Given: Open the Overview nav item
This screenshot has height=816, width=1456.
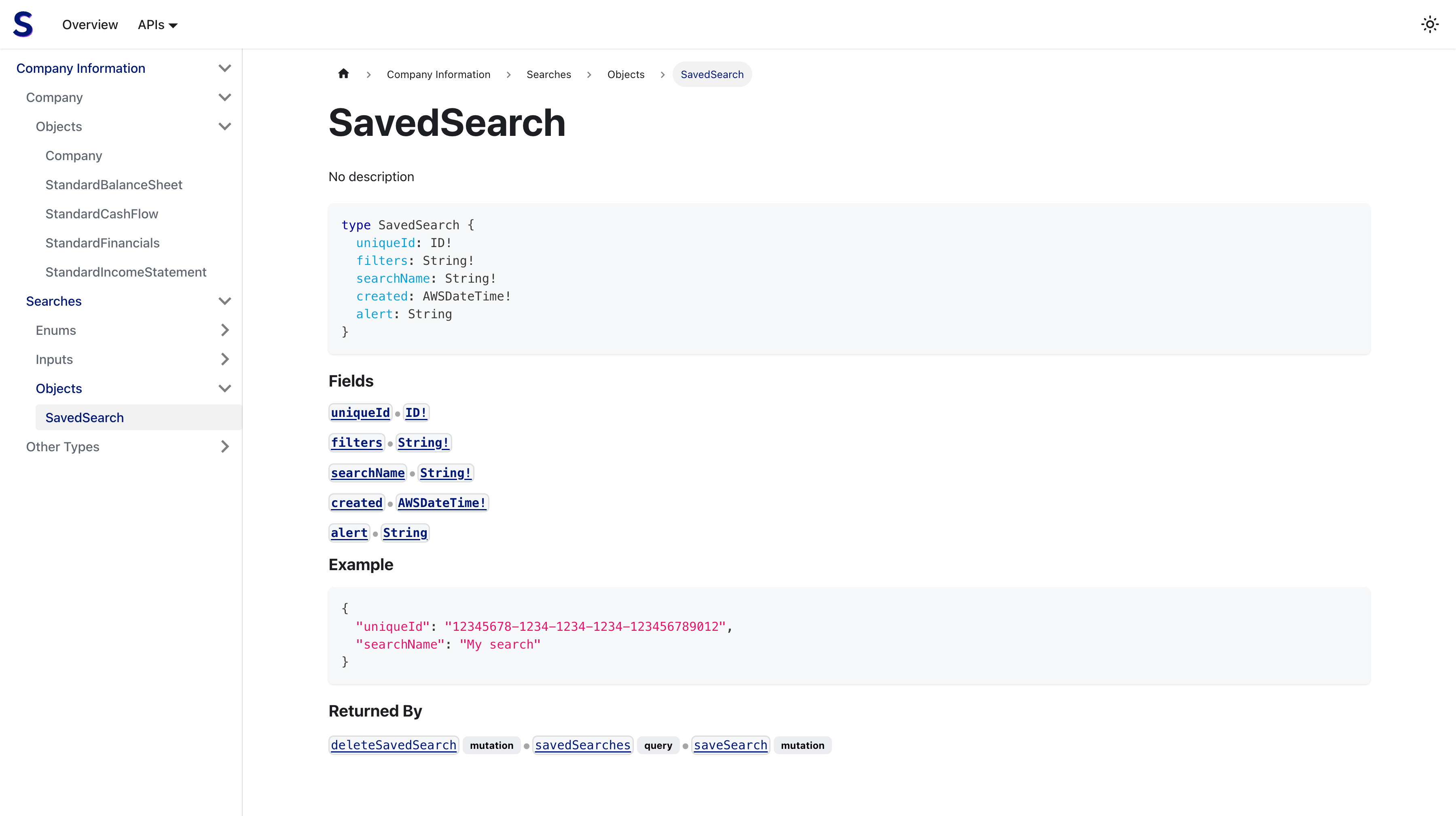Looking at the screenshot, I should coord(90,25).
